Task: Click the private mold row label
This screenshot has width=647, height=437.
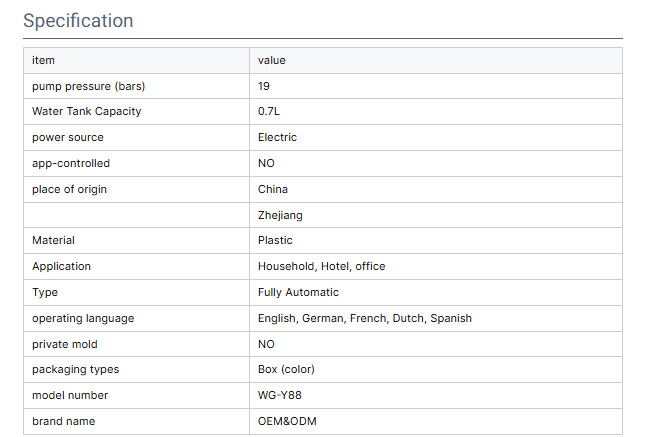Action: pyautogui.click(x=65, y=344)
